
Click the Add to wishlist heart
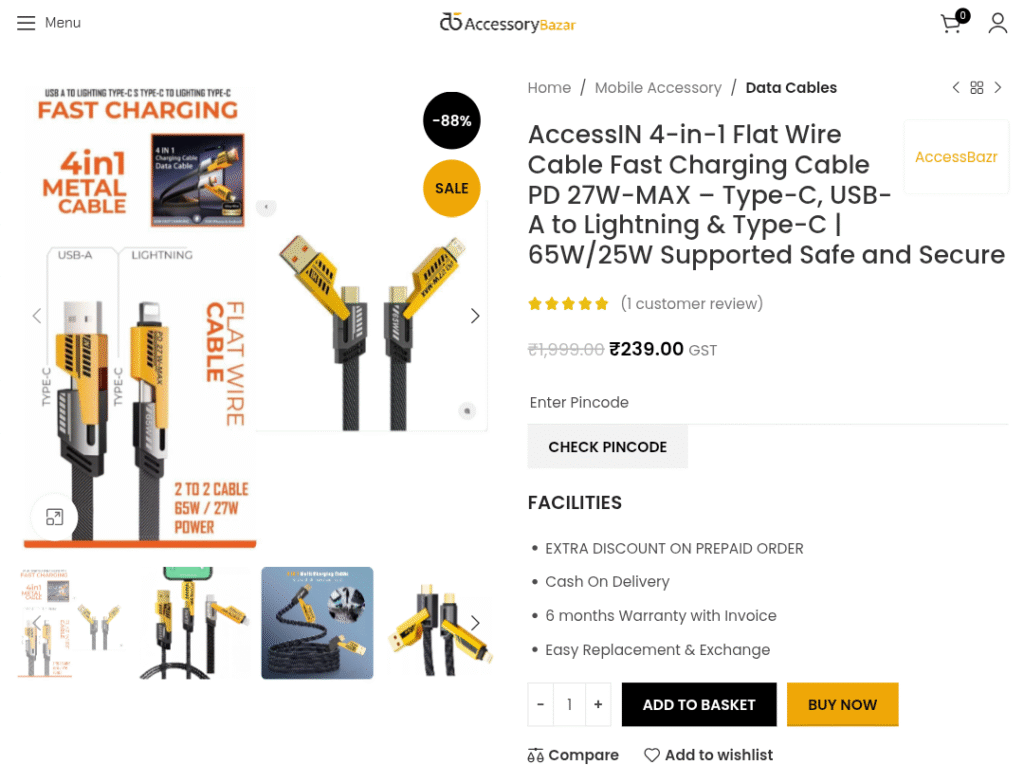[x=652, y=755]
